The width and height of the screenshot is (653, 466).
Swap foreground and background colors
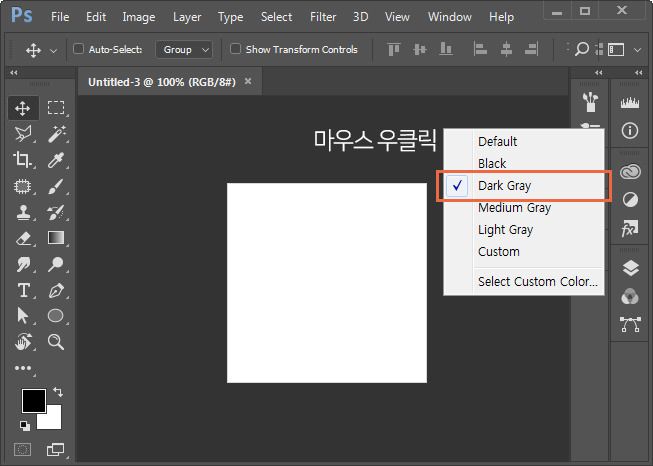pyautogui.click(x=58, y=392)
